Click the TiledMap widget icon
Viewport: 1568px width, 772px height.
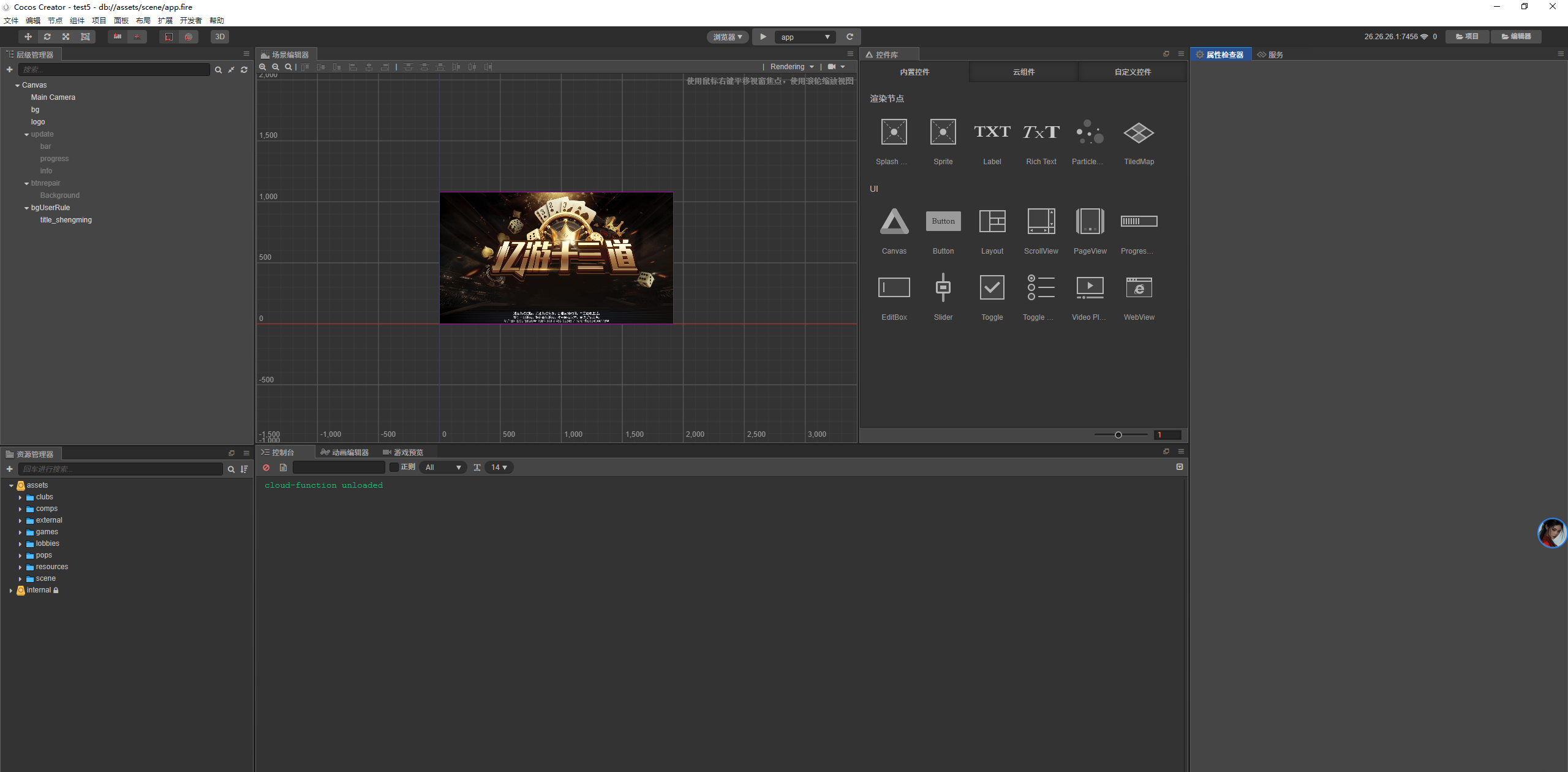1139,132
